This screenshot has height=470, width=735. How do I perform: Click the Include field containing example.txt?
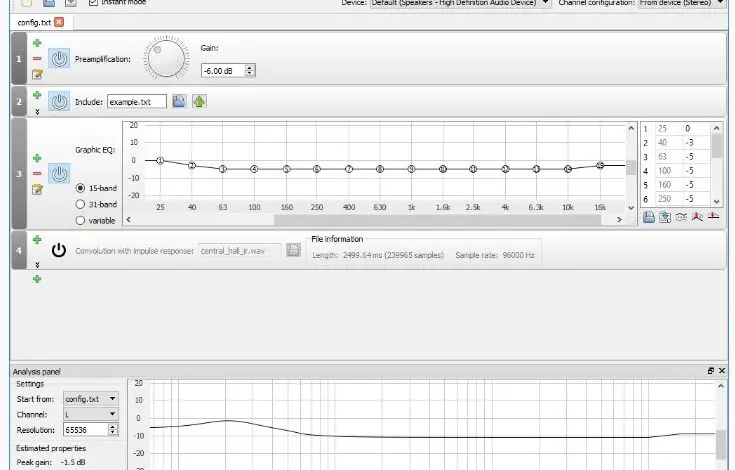pos(136,102)
